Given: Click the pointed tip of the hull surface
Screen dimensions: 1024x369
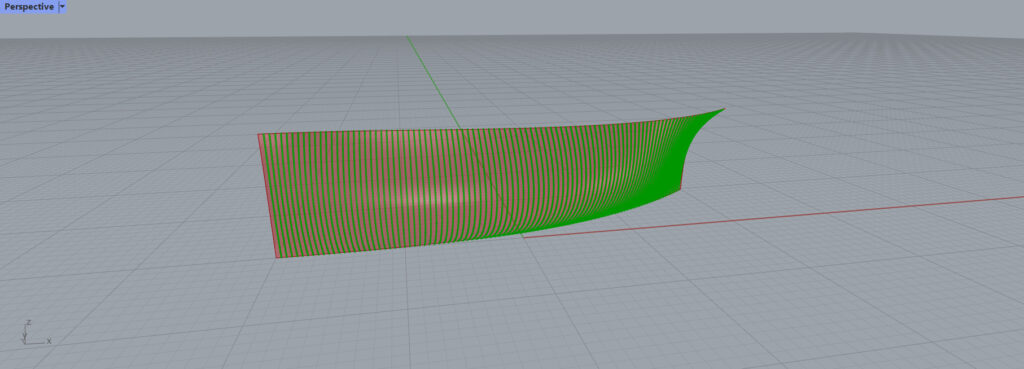Looking at the screenshot, I should (722, 110).
